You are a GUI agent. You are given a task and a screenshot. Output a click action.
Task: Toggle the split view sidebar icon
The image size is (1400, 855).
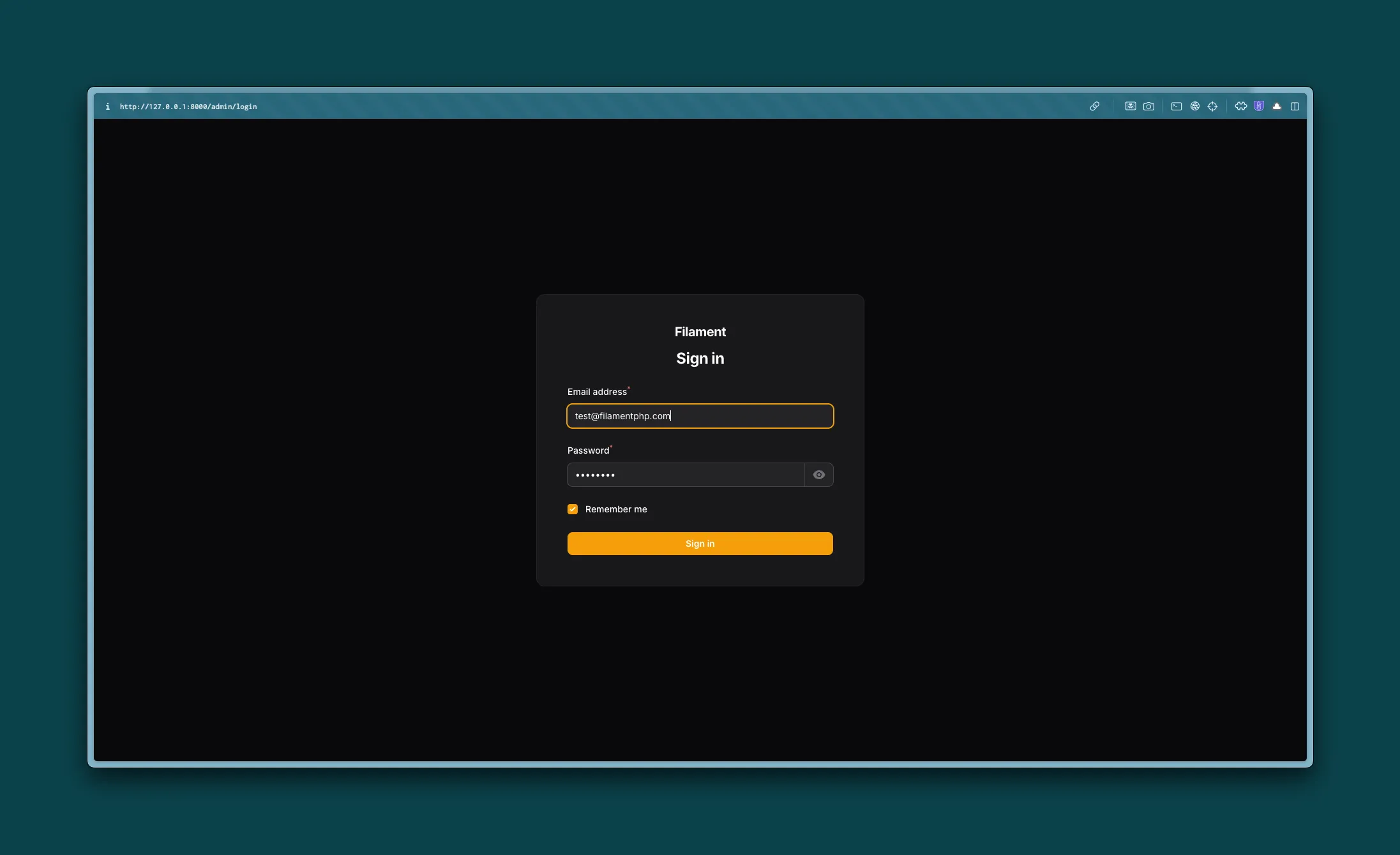1295,107
